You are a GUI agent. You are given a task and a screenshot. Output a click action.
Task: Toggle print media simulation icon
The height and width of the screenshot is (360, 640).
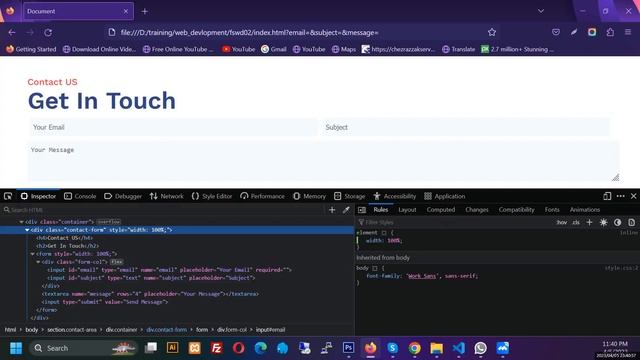[x=631, y=222]
